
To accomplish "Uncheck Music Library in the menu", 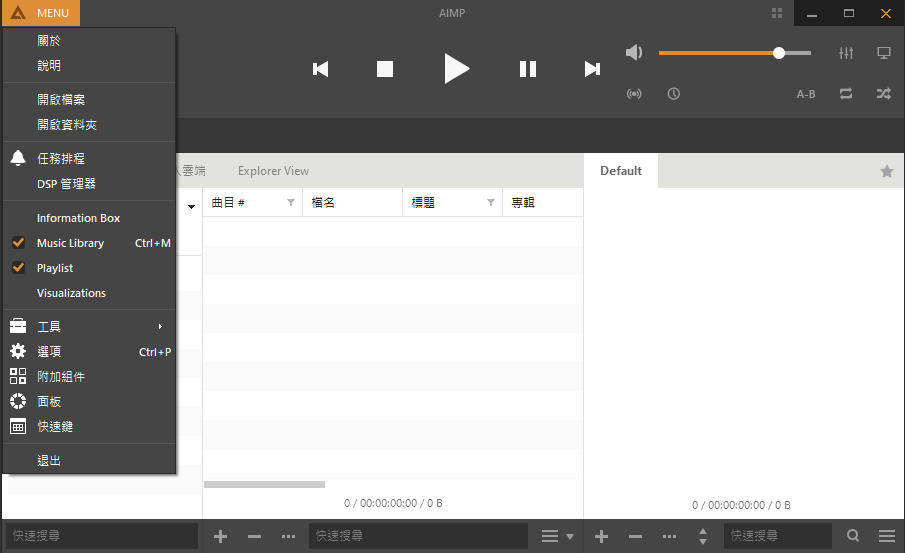I will [x=70, y=243].
